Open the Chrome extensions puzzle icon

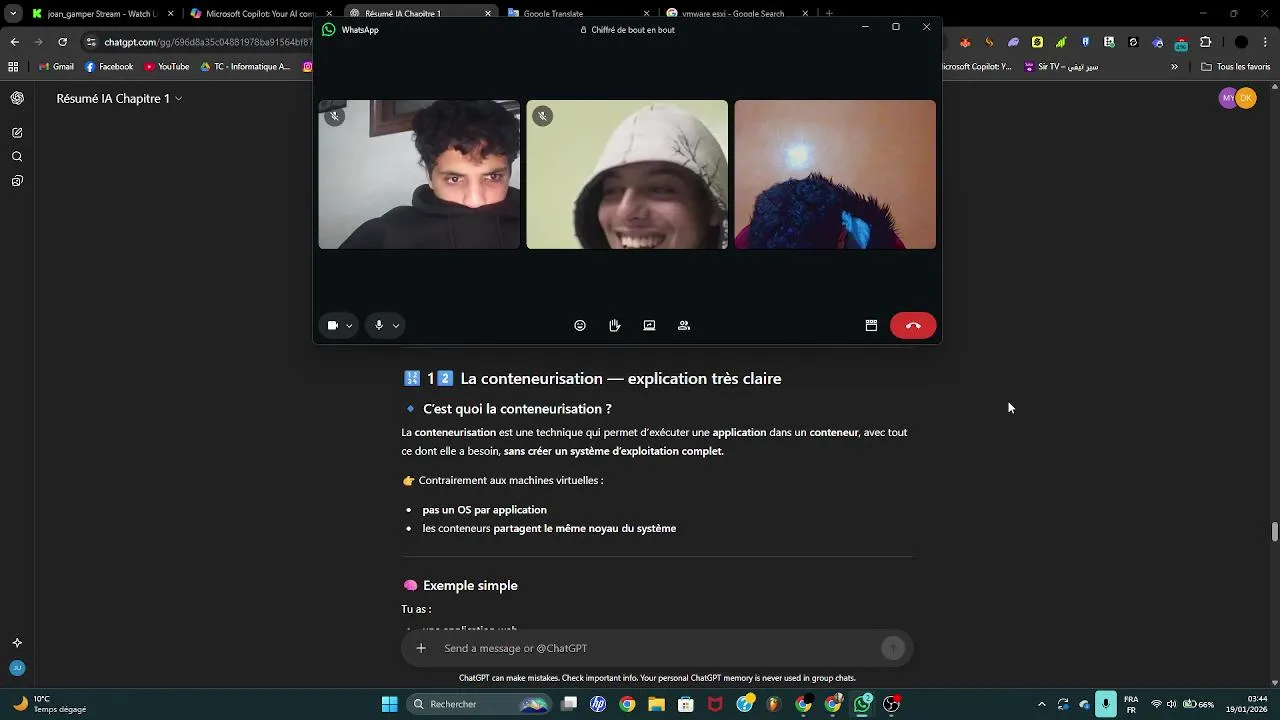coord(1205,42)
